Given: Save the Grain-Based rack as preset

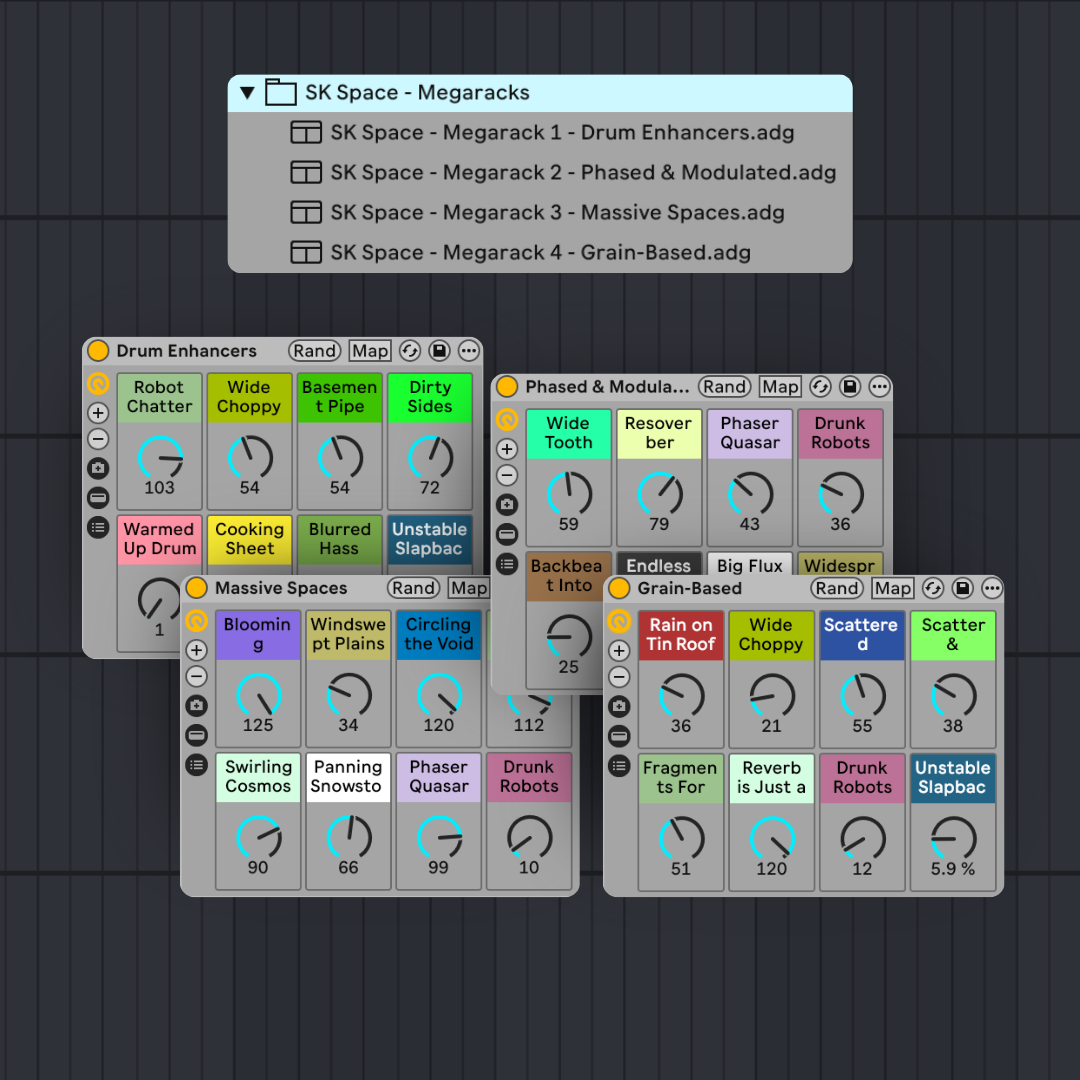Looking at the screenshot, I should tap(963, 588).
